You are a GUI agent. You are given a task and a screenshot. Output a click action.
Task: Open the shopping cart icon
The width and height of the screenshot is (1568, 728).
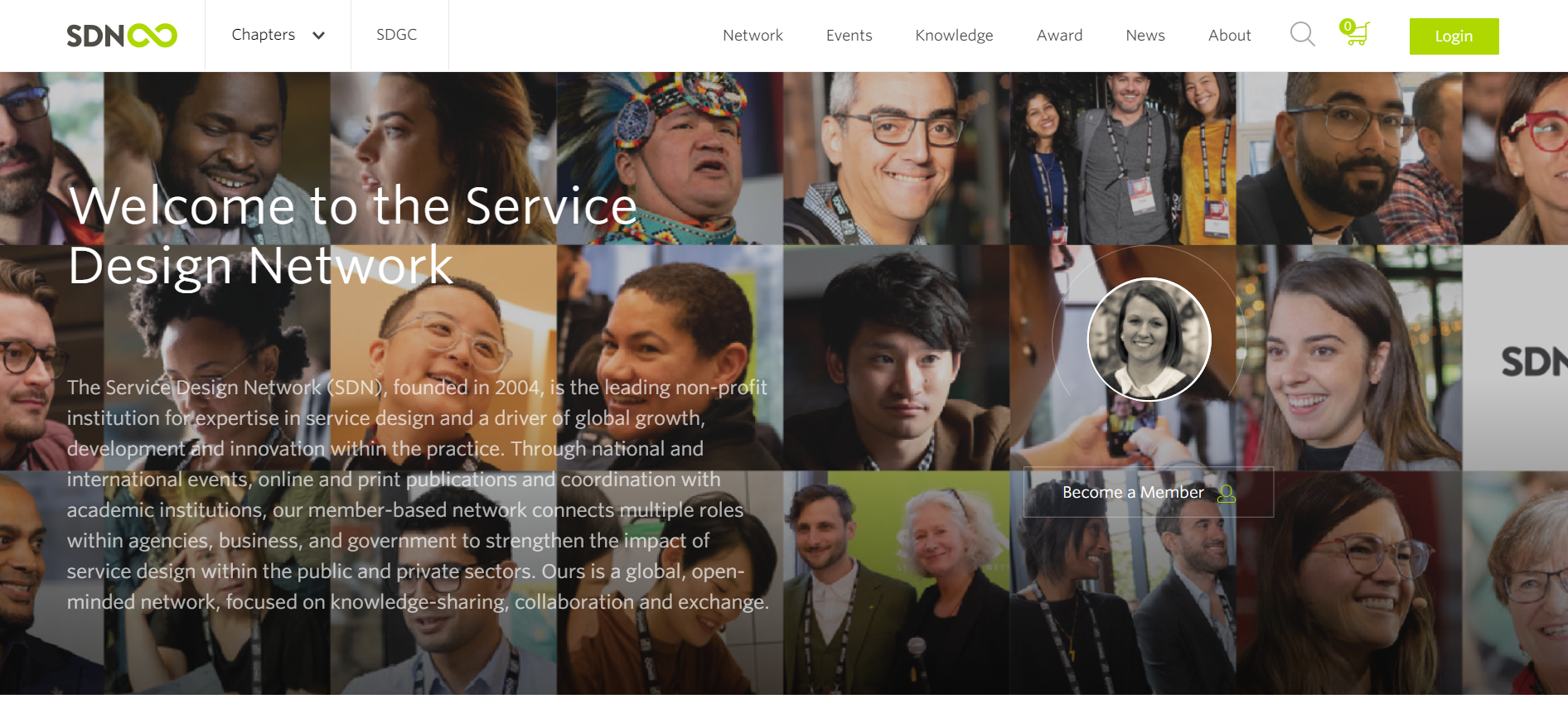1357,34
